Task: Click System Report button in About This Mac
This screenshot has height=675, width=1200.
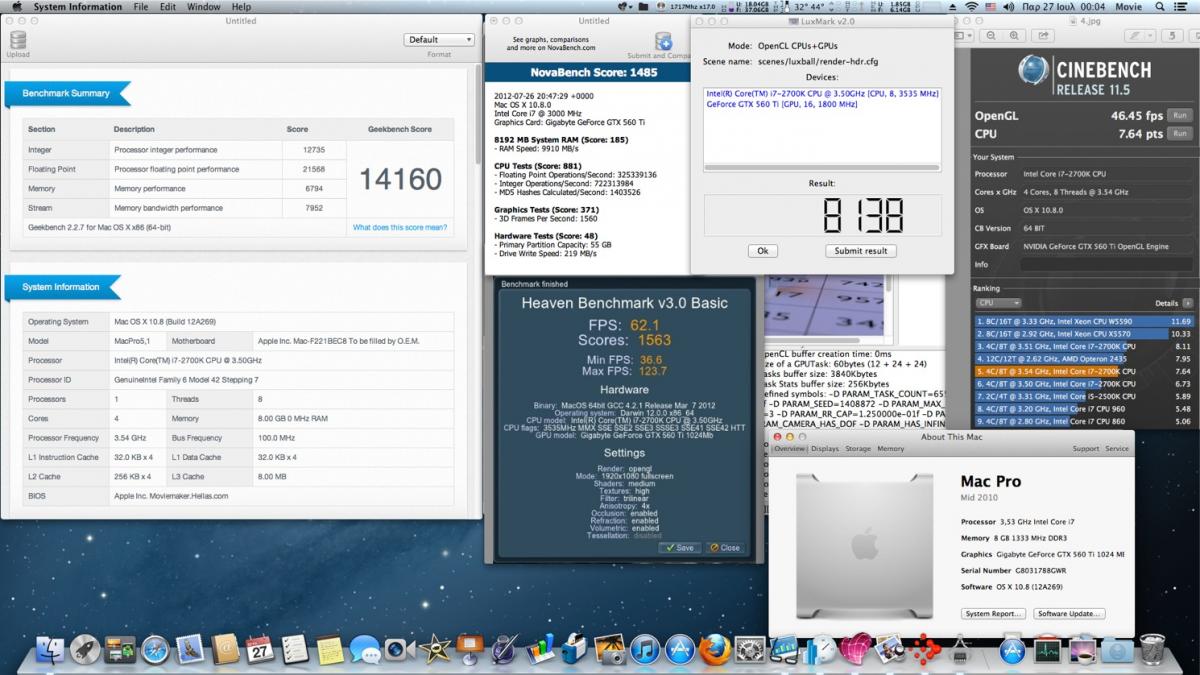Action: coord(994,614)
